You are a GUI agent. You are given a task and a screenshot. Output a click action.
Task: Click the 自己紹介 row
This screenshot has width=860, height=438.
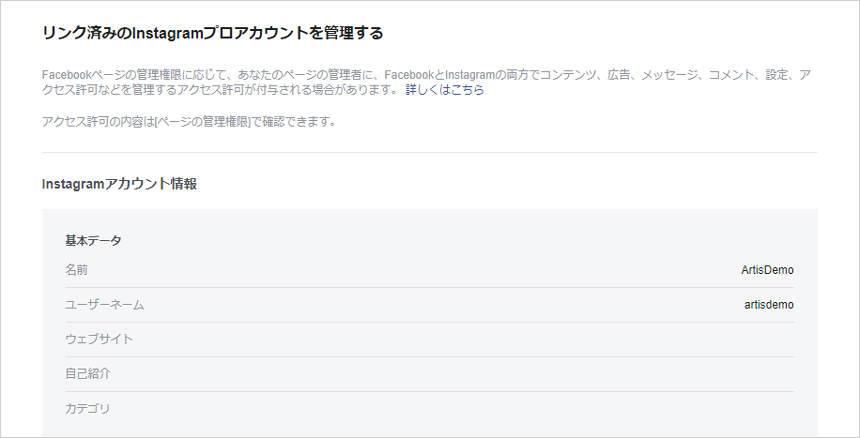429,374
